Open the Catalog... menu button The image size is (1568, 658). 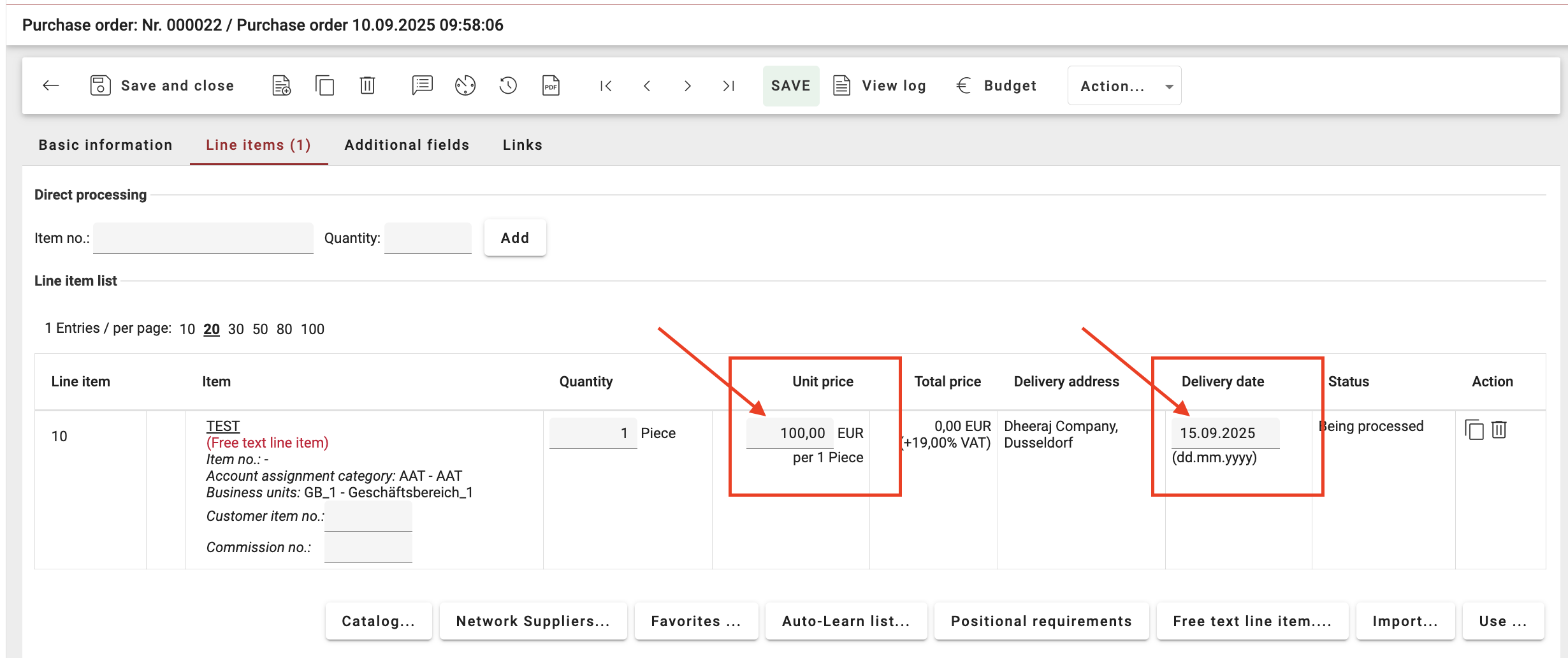(378, 621)
